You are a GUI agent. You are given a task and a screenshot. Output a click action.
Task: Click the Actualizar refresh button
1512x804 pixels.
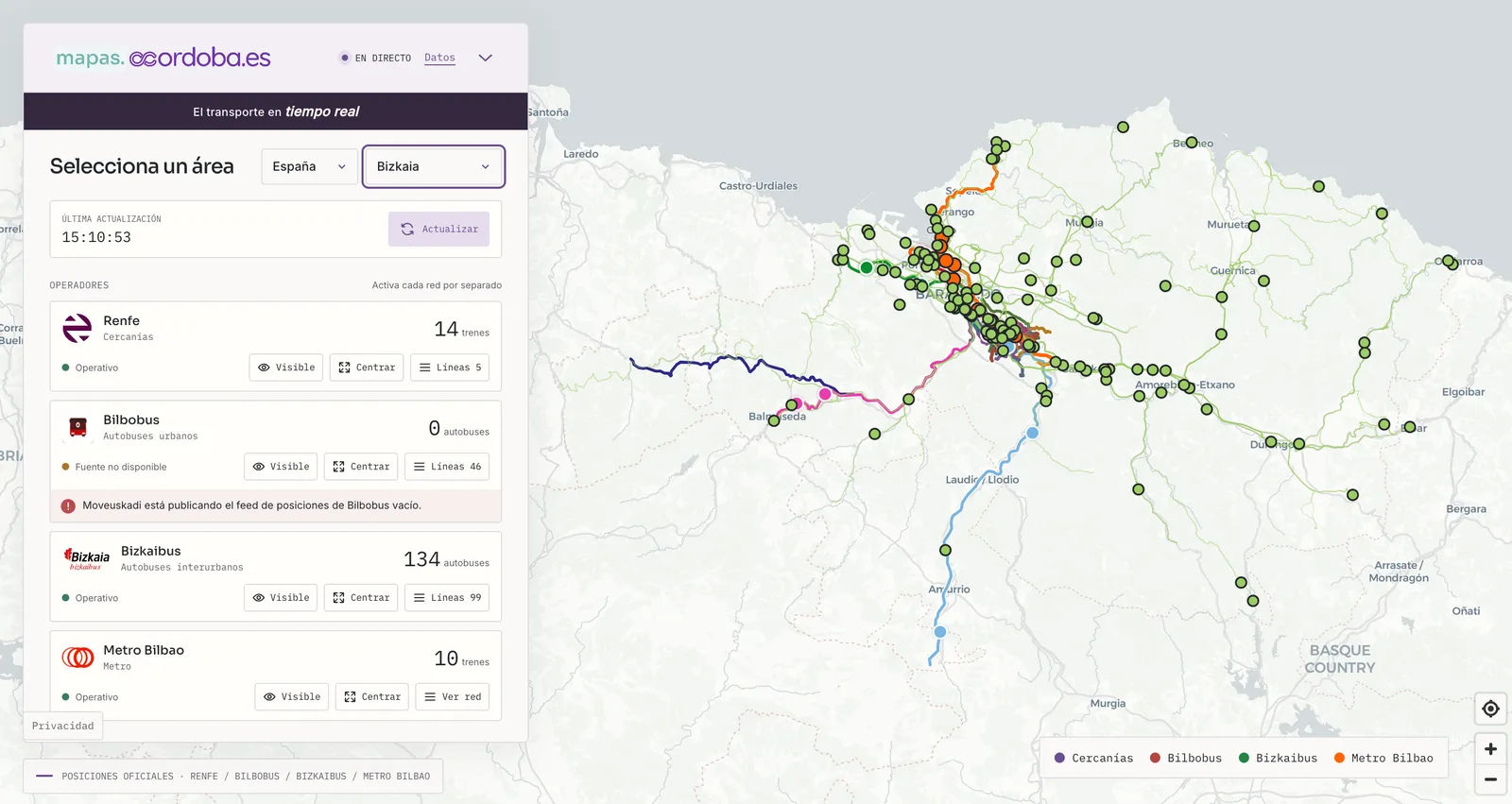point(438,229)
